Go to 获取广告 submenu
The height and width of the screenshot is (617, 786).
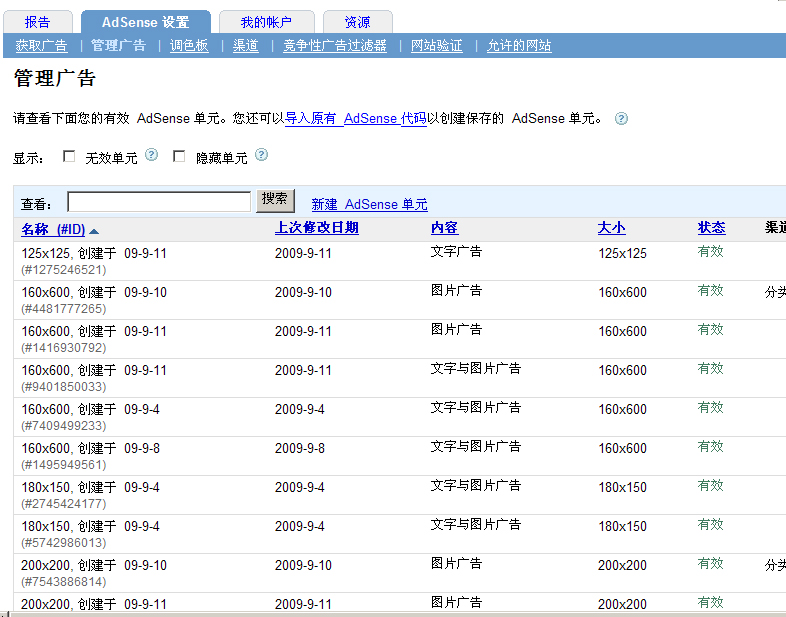coord(41,46)
